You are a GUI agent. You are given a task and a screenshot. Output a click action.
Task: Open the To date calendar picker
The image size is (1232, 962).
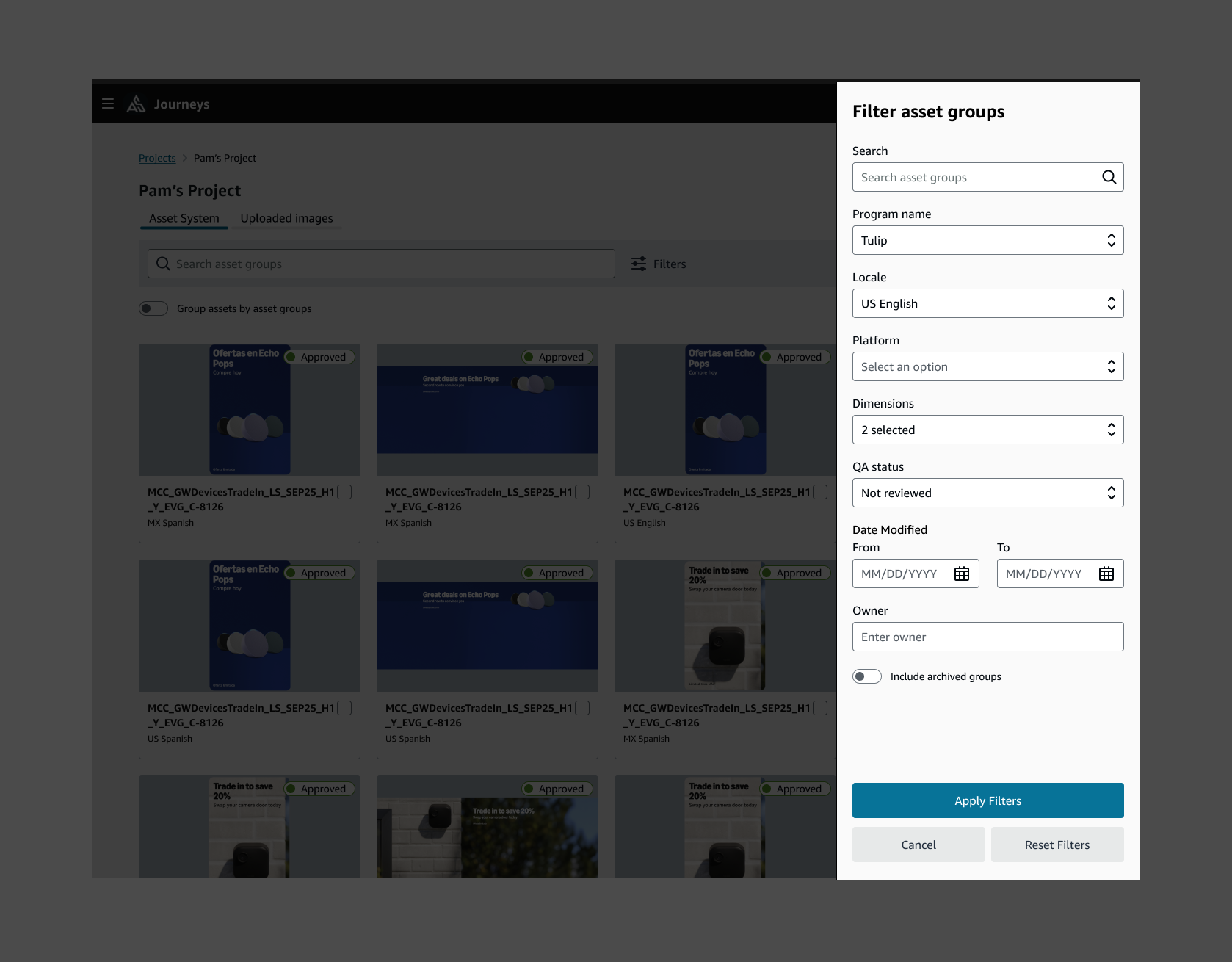[x=1106, y=574]
